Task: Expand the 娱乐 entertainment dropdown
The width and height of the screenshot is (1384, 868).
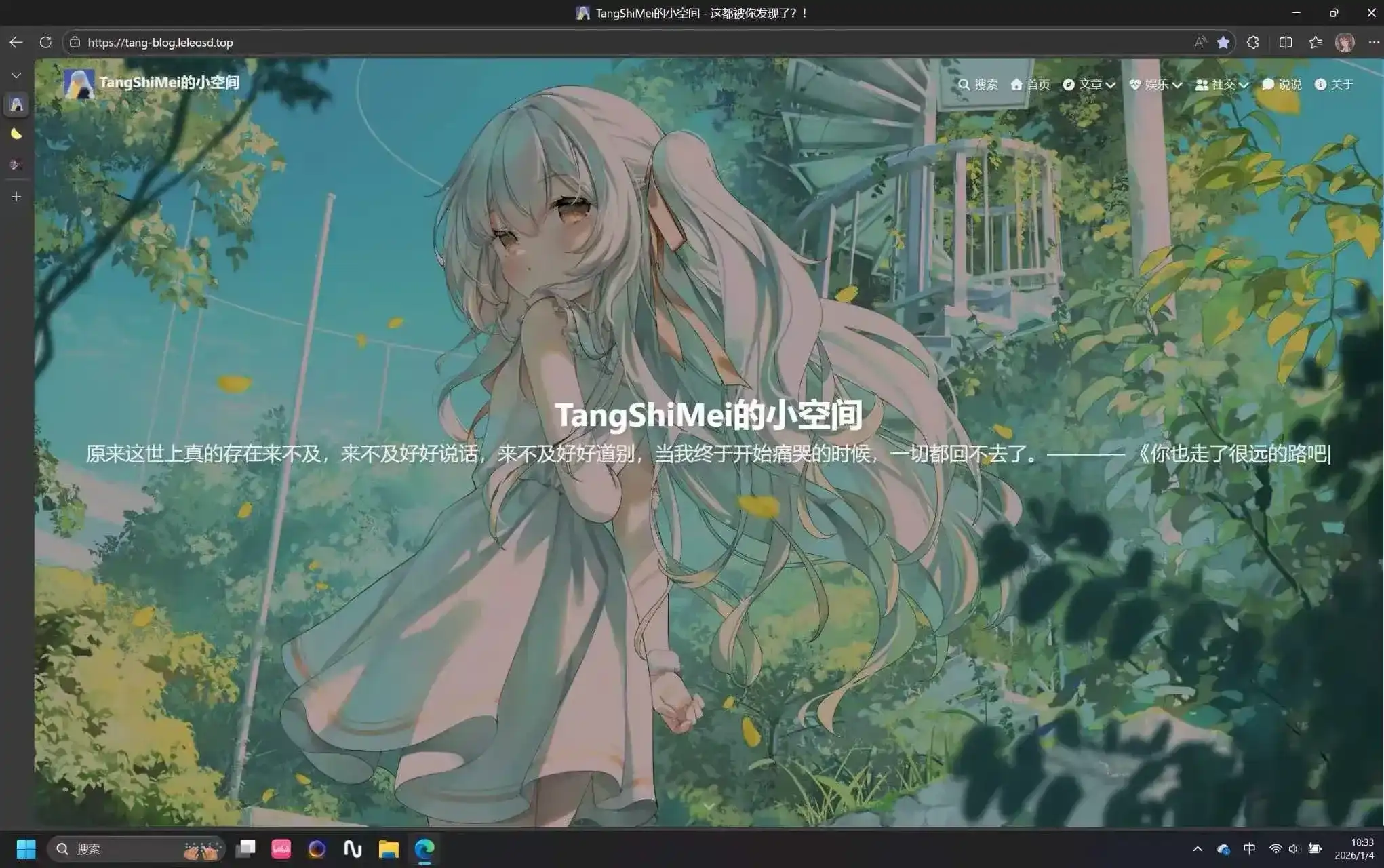Action: click(1155, 85)
